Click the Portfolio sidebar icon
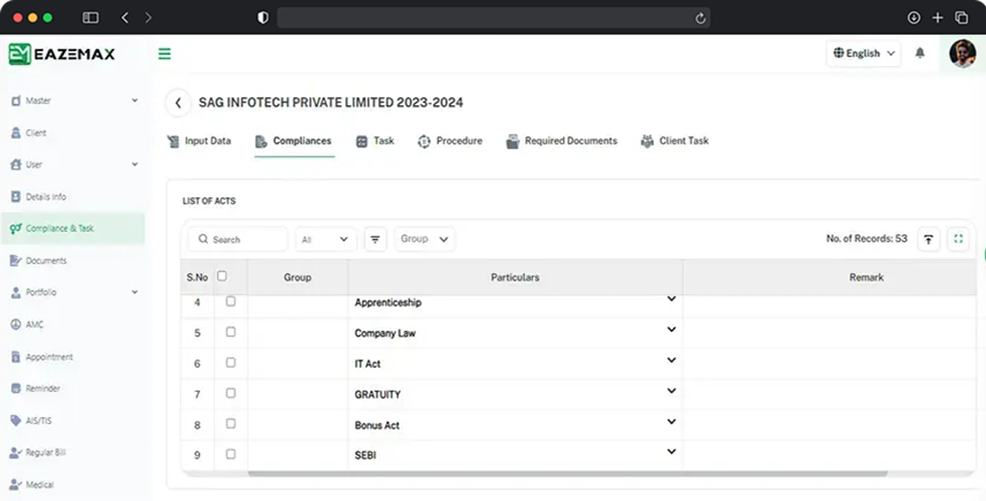This screenshot has height=501, width=986. tap(16, 292)
